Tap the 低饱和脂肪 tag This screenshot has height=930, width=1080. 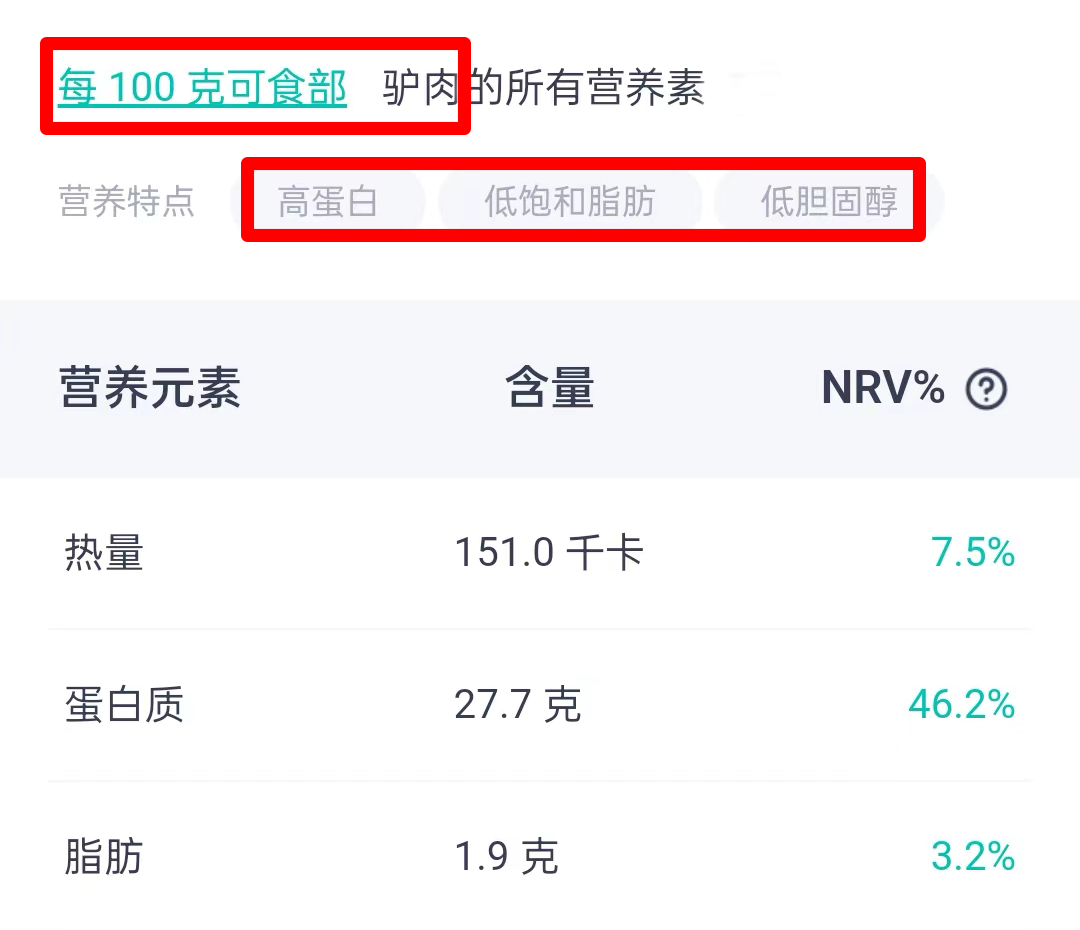pos(569,202)
